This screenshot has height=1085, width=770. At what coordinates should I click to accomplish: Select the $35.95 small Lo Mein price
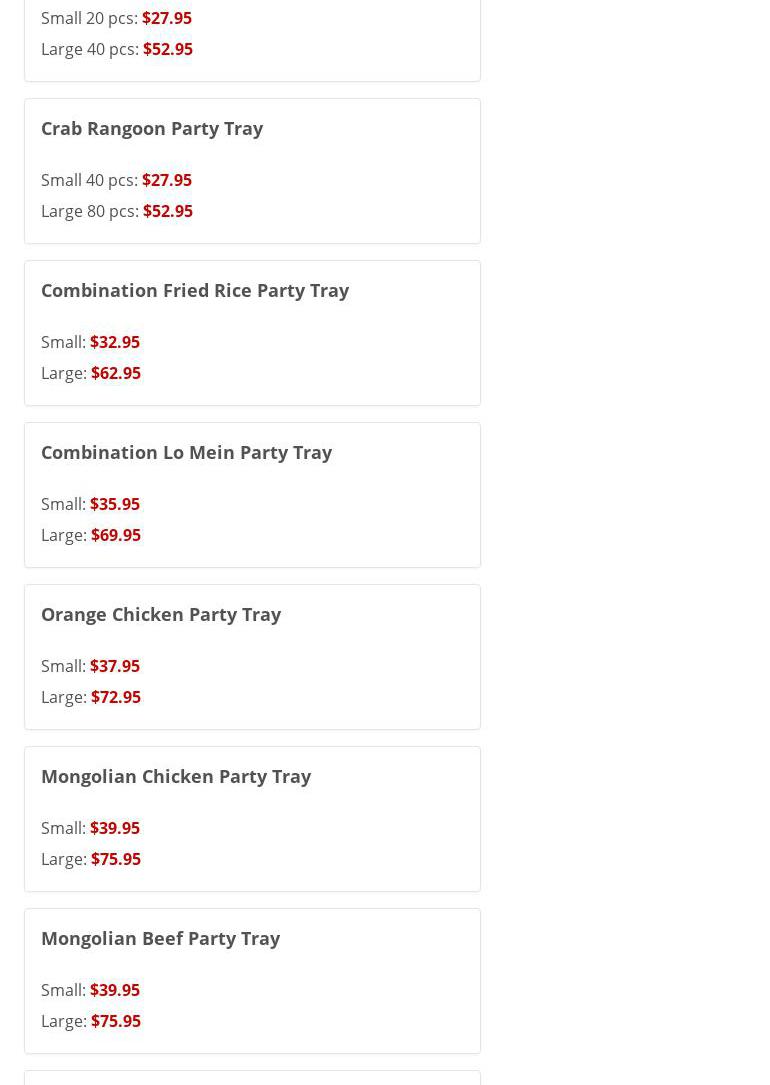click(x=115, y=504)
